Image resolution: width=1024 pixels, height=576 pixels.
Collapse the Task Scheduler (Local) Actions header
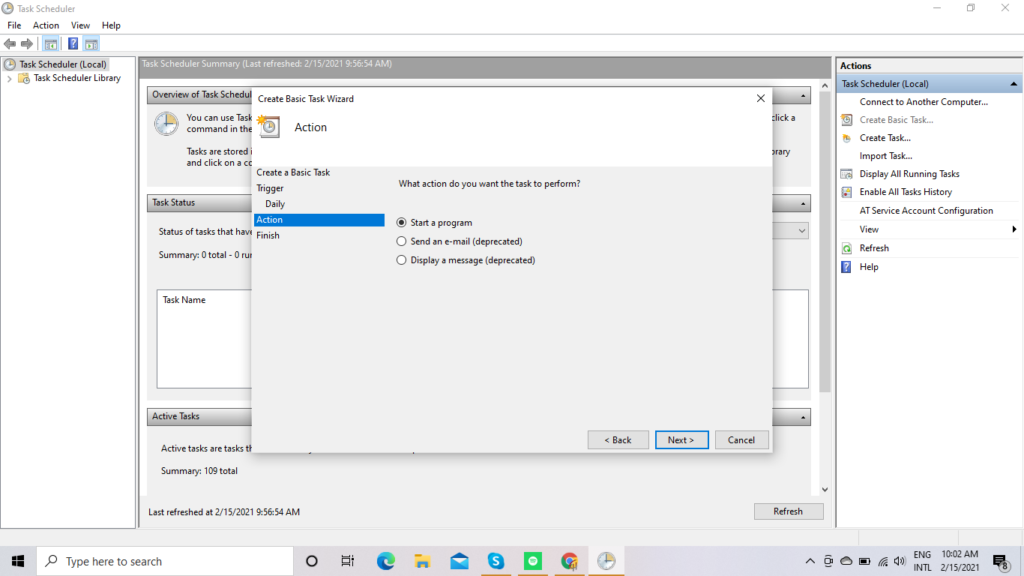[x=1014, y=84]
